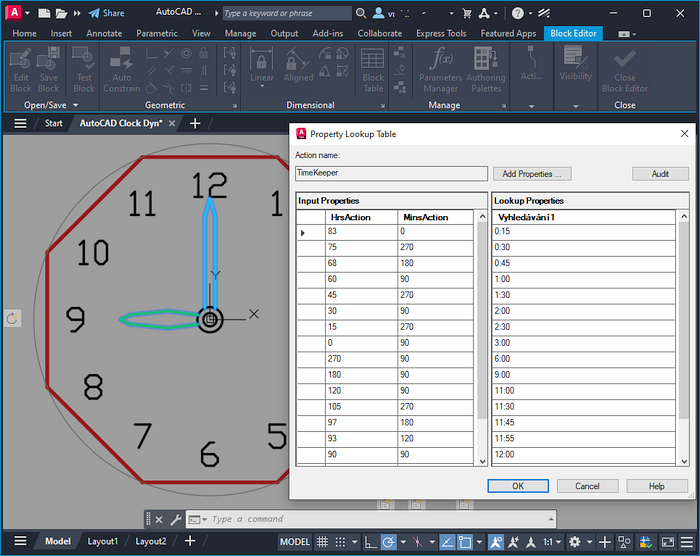The width and height of the screenshot is (700, 556).
Task: Click the Save Block icon
Action: 48,70
